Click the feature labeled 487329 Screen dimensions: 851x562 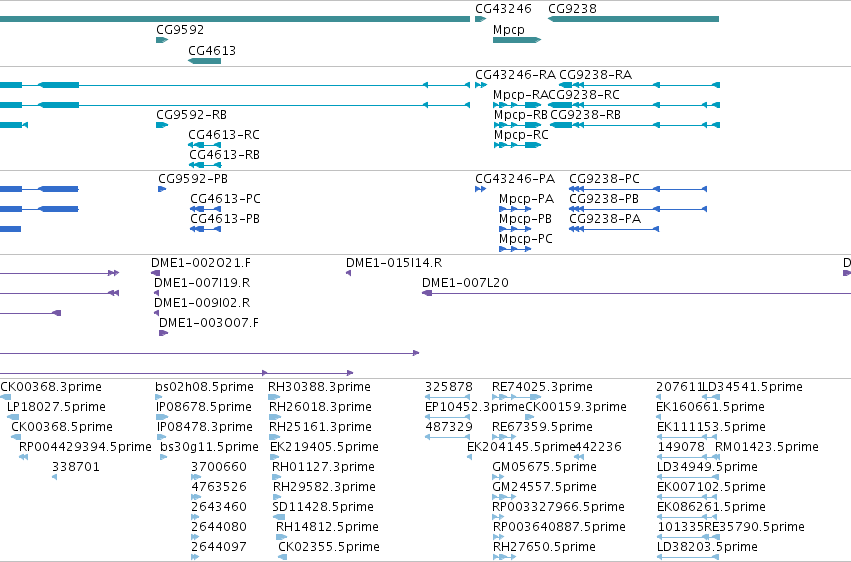448,427
